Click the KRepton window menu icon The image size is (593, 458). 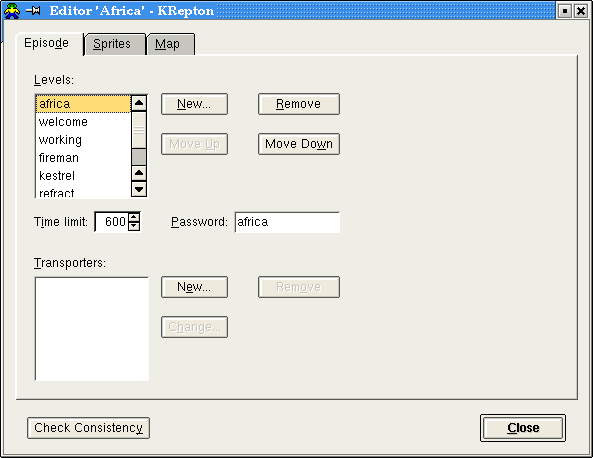[x=12, y=11]
